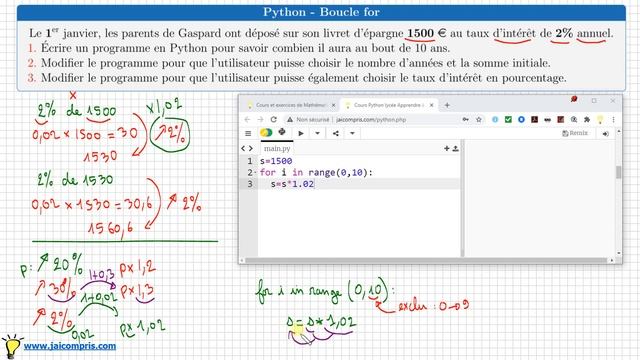Click the upload file icon

pos(456,149)
